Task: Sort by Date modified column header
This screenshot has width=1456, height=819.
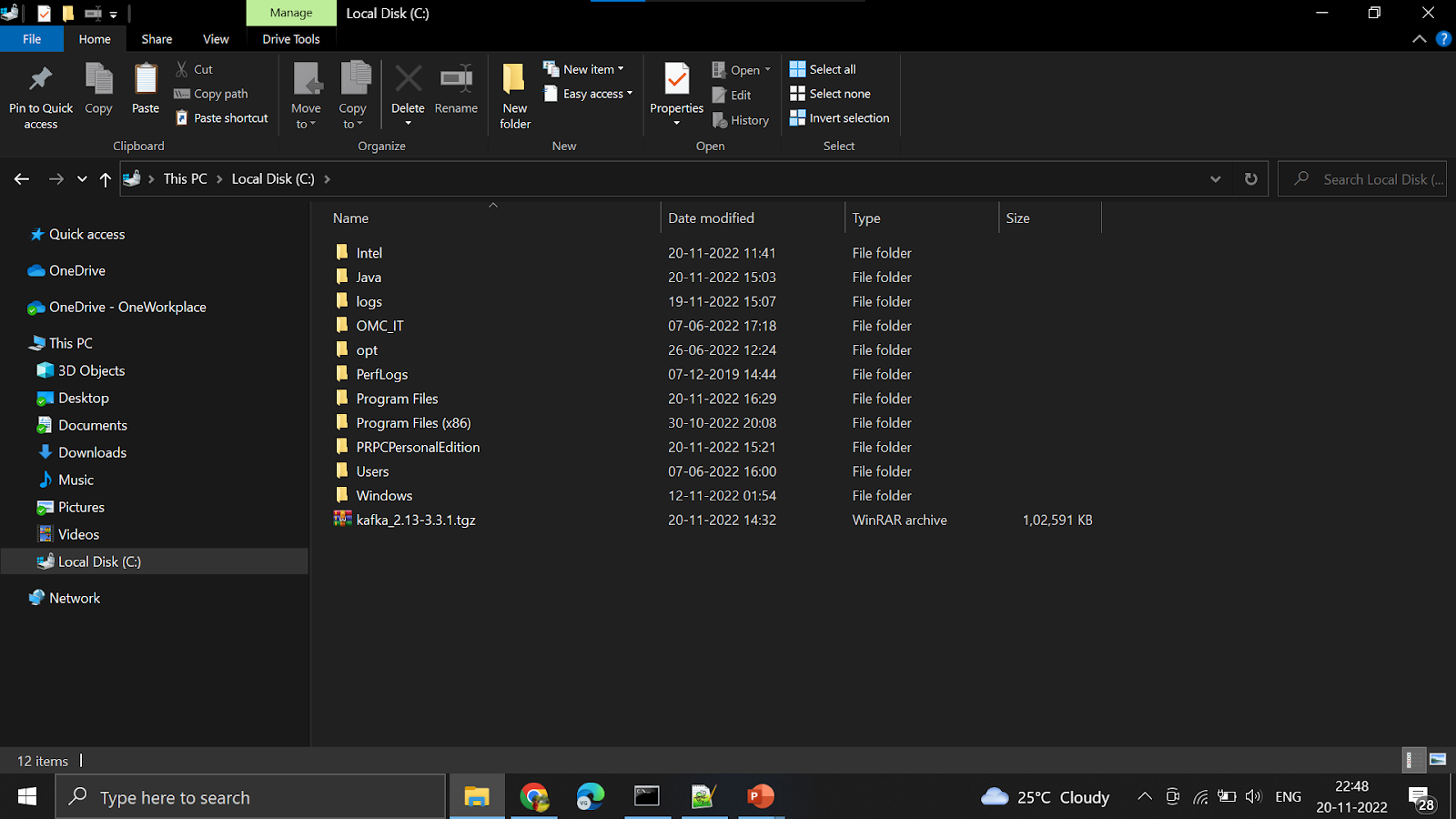Action: coord(753,218)
